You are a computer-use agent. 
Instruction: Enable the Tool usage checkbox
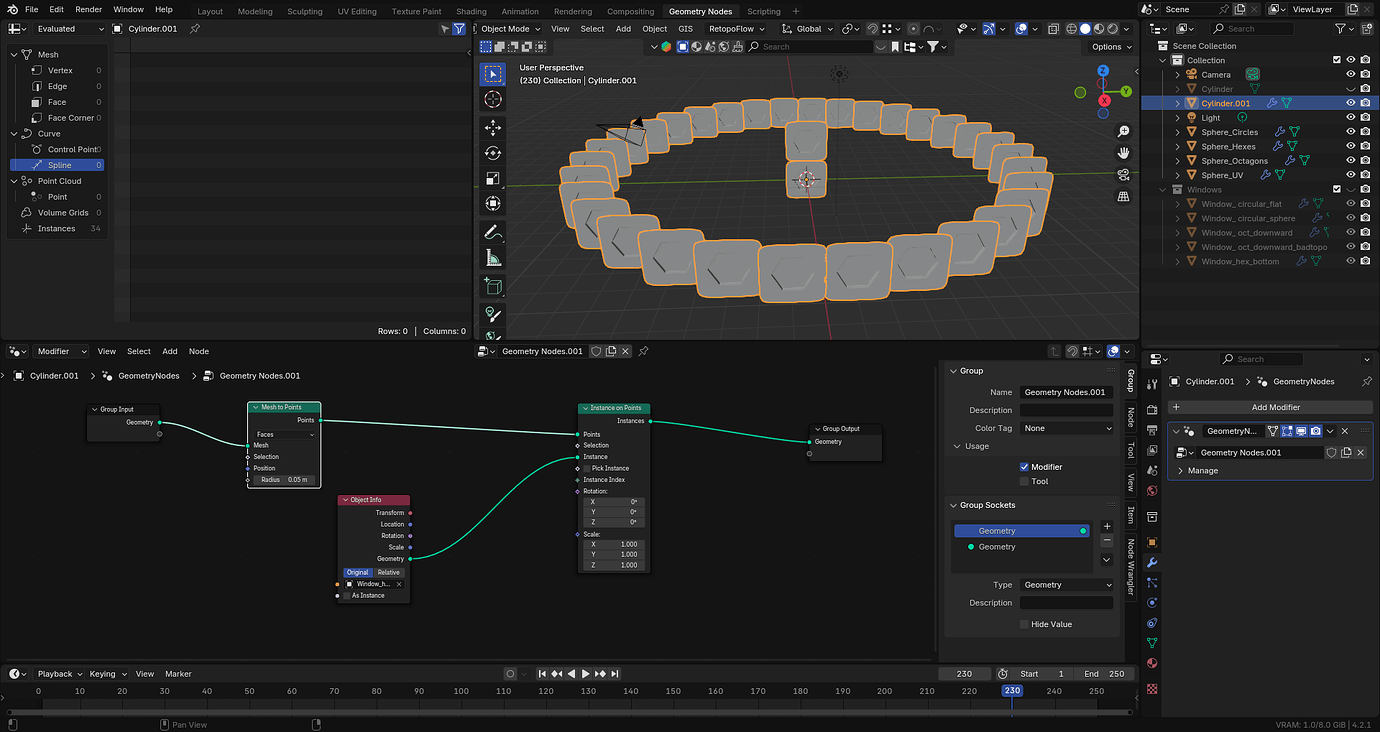click(x=1024, y=481)
